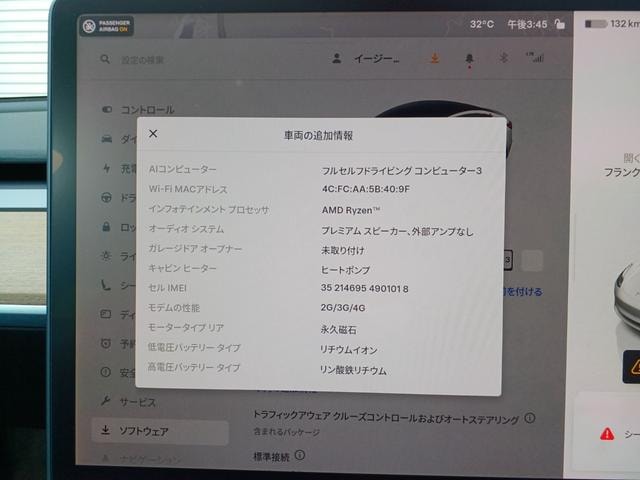
Task: Open the コントロール menu item
Action: tap(147, 109)
